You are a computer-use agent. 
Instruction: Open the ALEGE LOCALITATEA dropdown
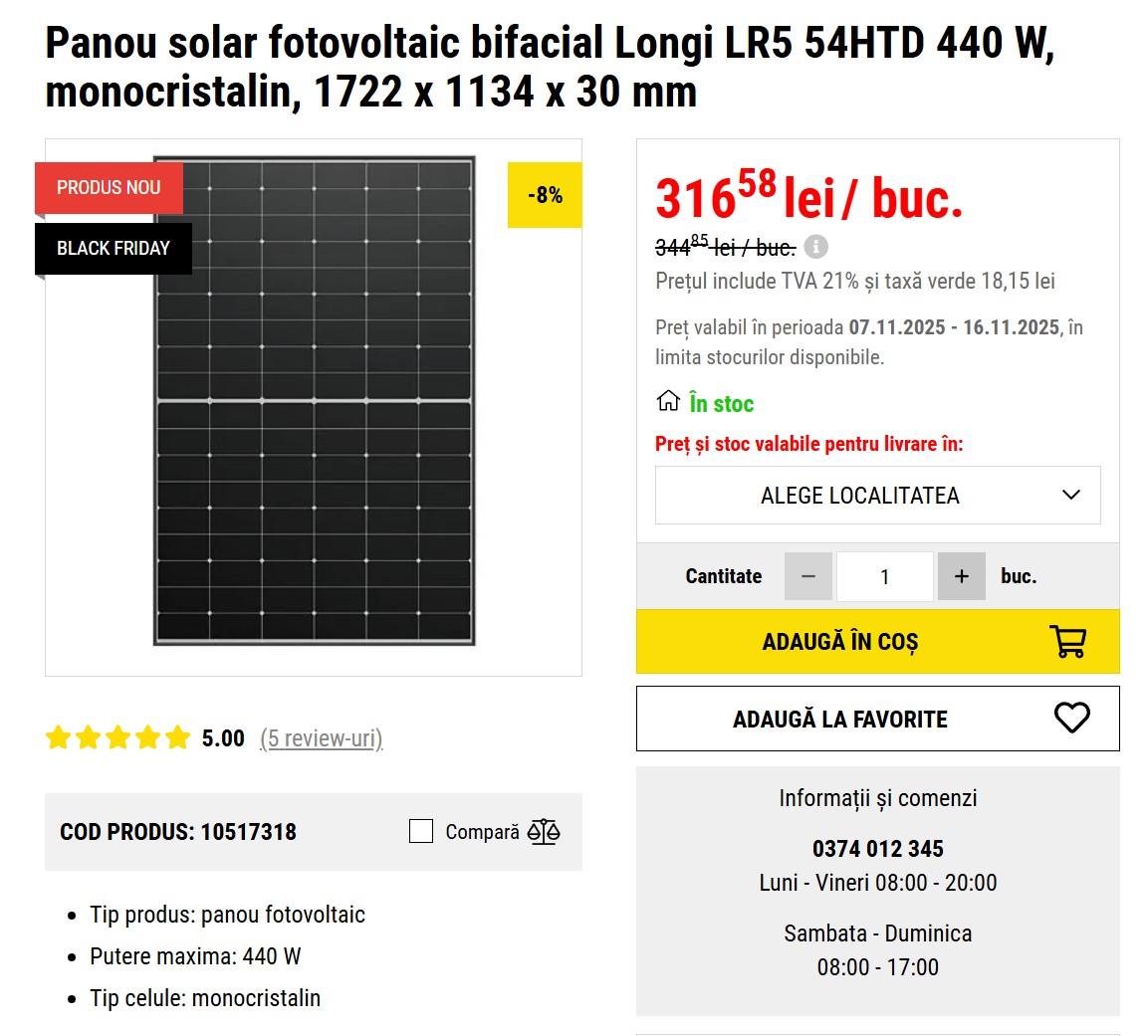click(859, 495)
